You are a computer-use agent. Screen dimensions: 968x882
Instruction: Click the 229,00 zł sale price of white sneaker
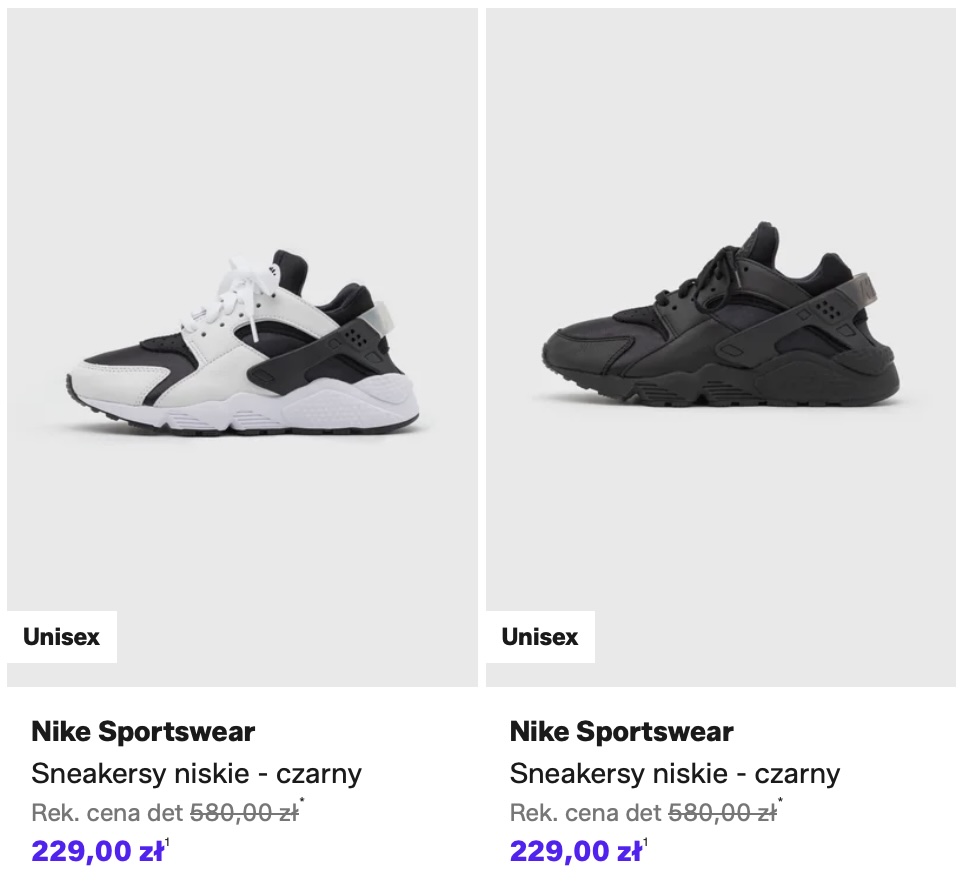coord(97,851)
